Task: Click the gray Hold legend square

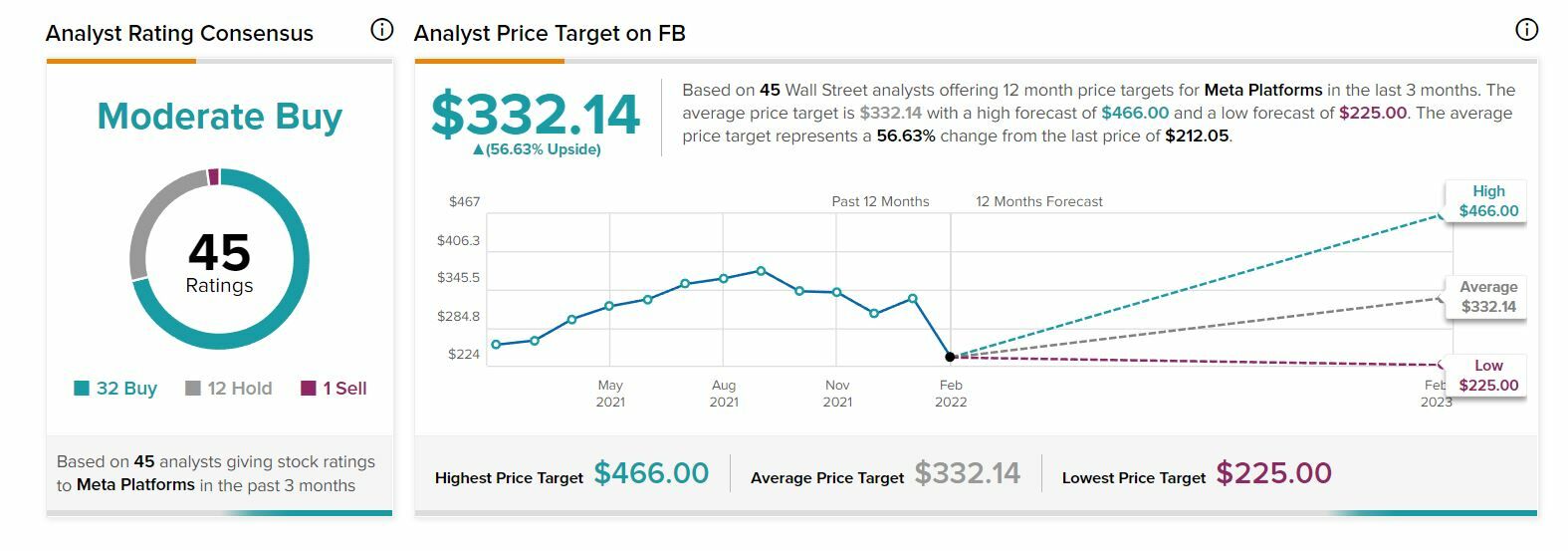Action: [193, 388]
